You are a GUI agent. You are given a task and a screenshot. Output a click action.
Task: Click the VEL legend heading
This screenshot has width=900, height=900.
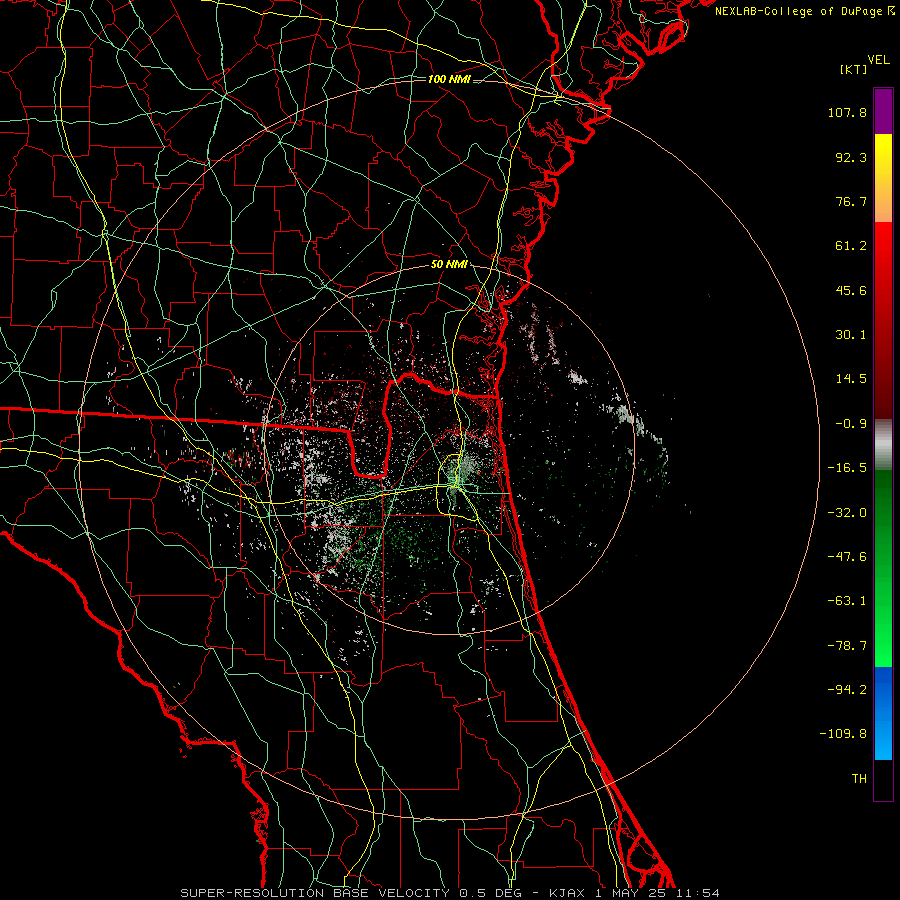[x=879, y=60]
